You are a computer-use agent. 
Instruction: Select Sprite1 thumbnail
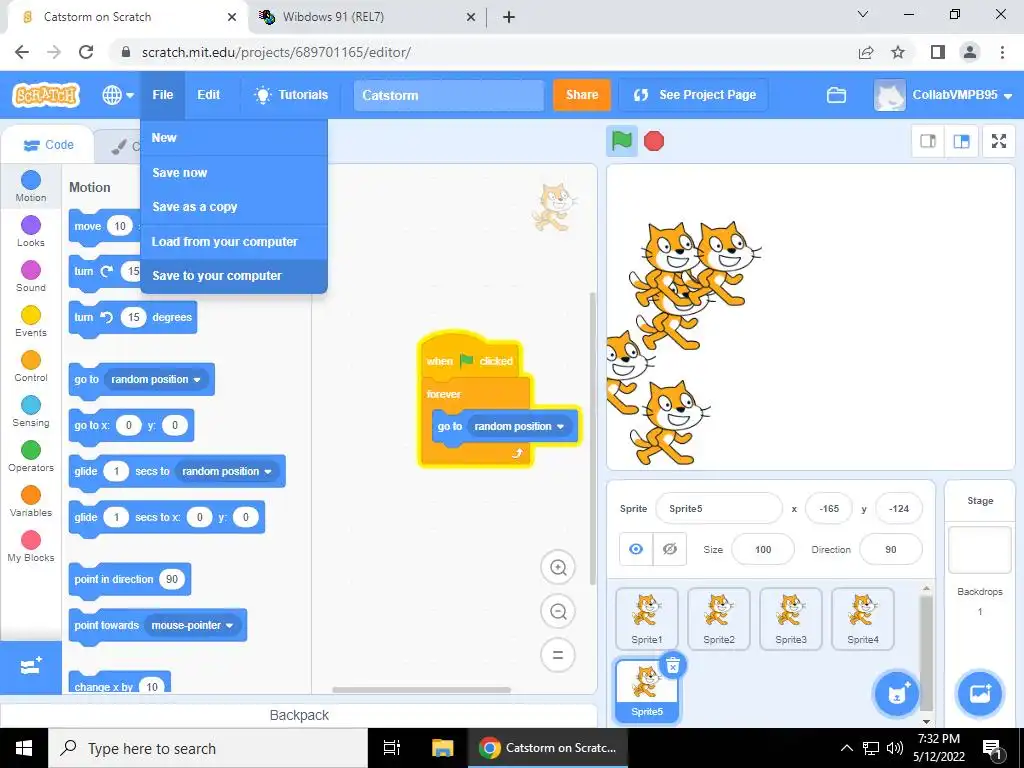[647, 618]
